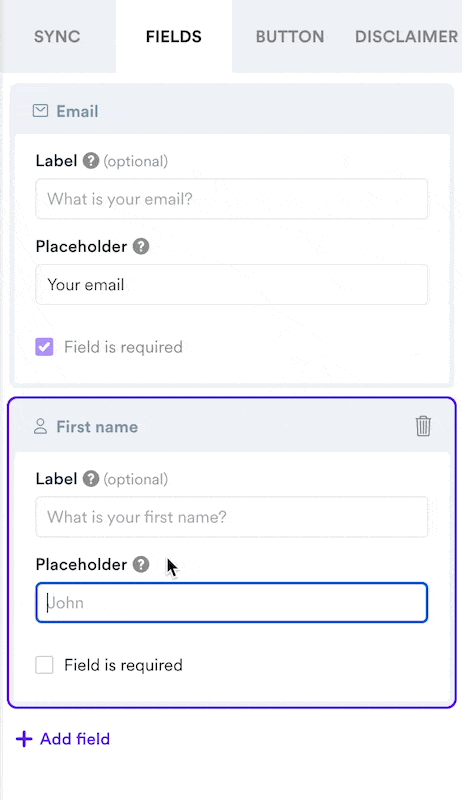Focus the Email label input field
The height and width of the screenshot is (800, 462).
[232, 199]
